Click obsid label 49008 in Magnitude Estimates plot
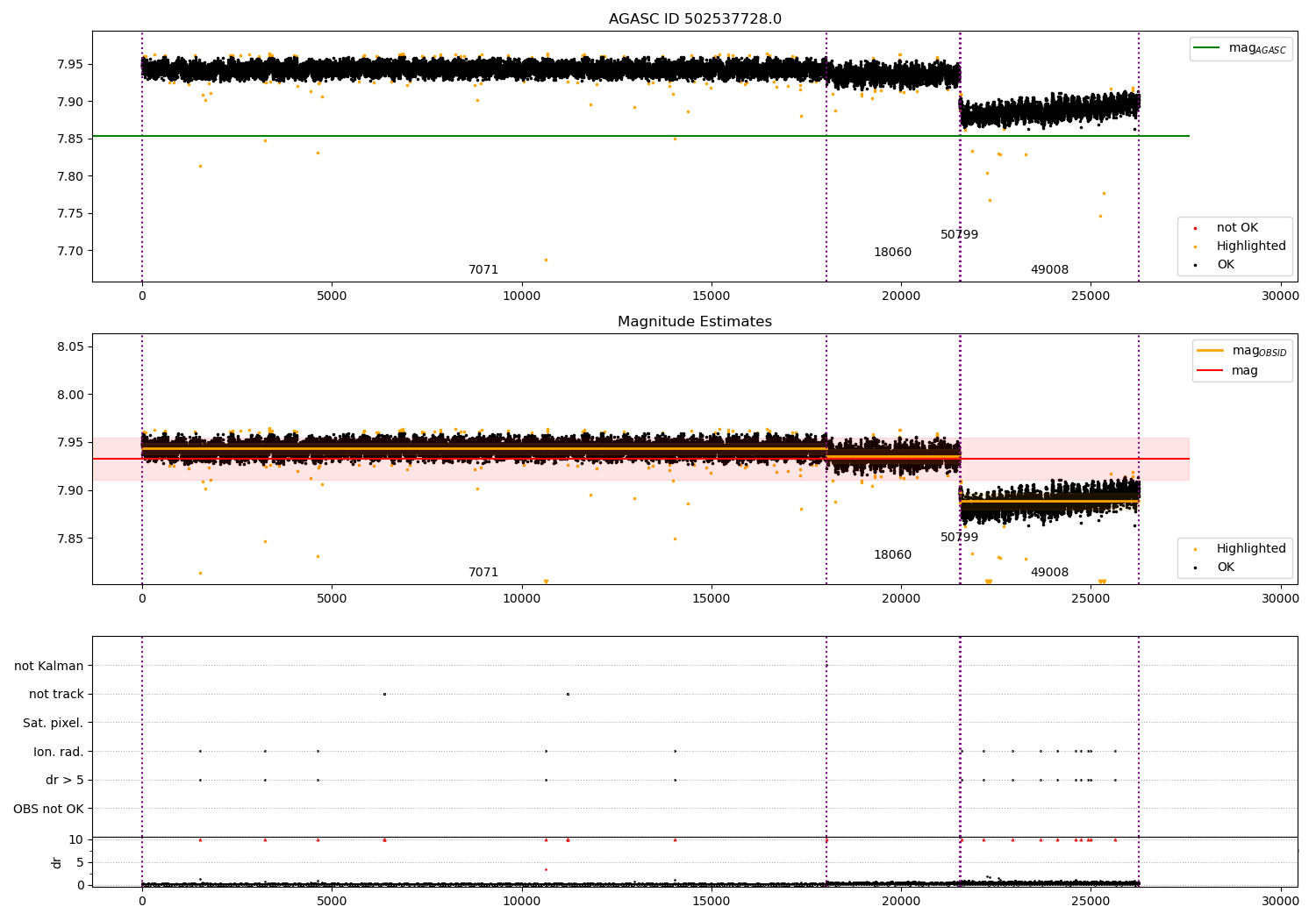 [x=1049, y=573]
